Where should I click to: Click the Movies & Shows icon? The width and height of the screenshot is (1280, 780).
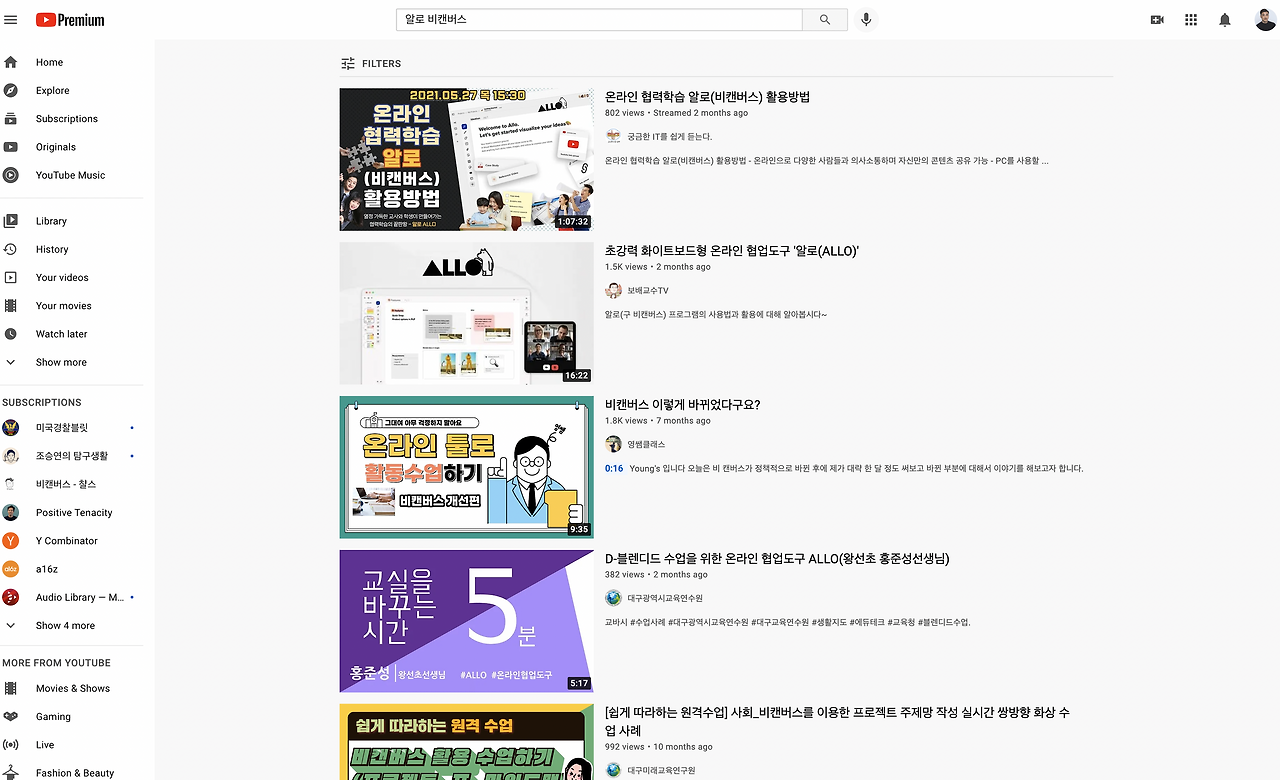click(11, 688)
